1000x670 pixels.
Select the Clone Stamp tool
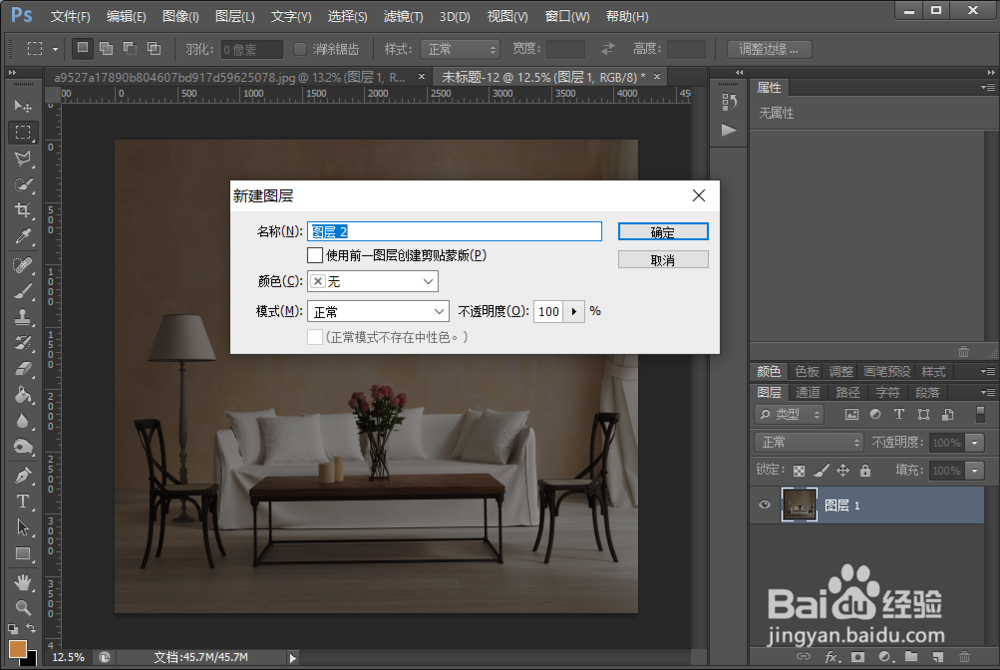point(23,317)
